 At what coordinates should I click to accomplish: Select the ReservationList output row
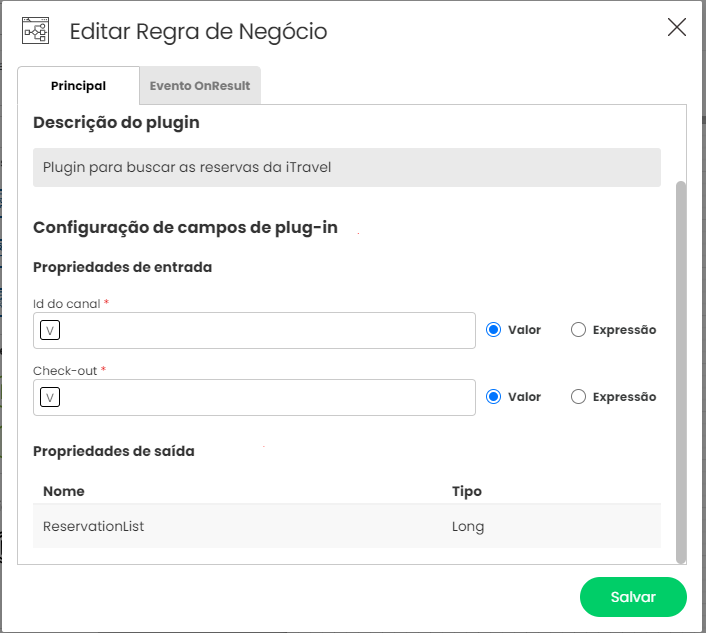347,526
